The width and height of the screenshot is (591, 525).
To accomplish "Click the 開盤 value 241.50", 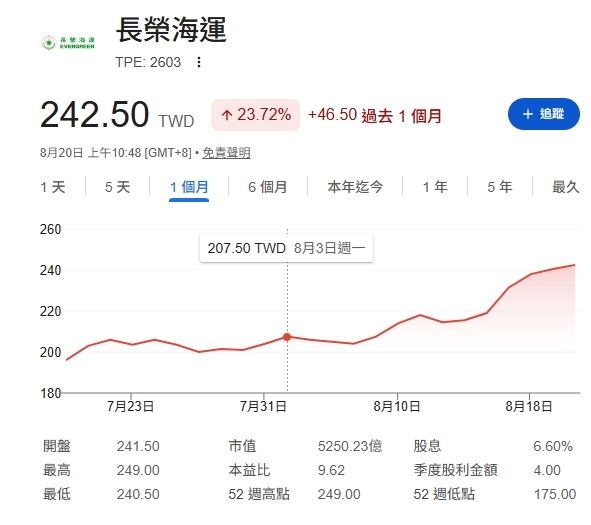I will pos(138,446).
